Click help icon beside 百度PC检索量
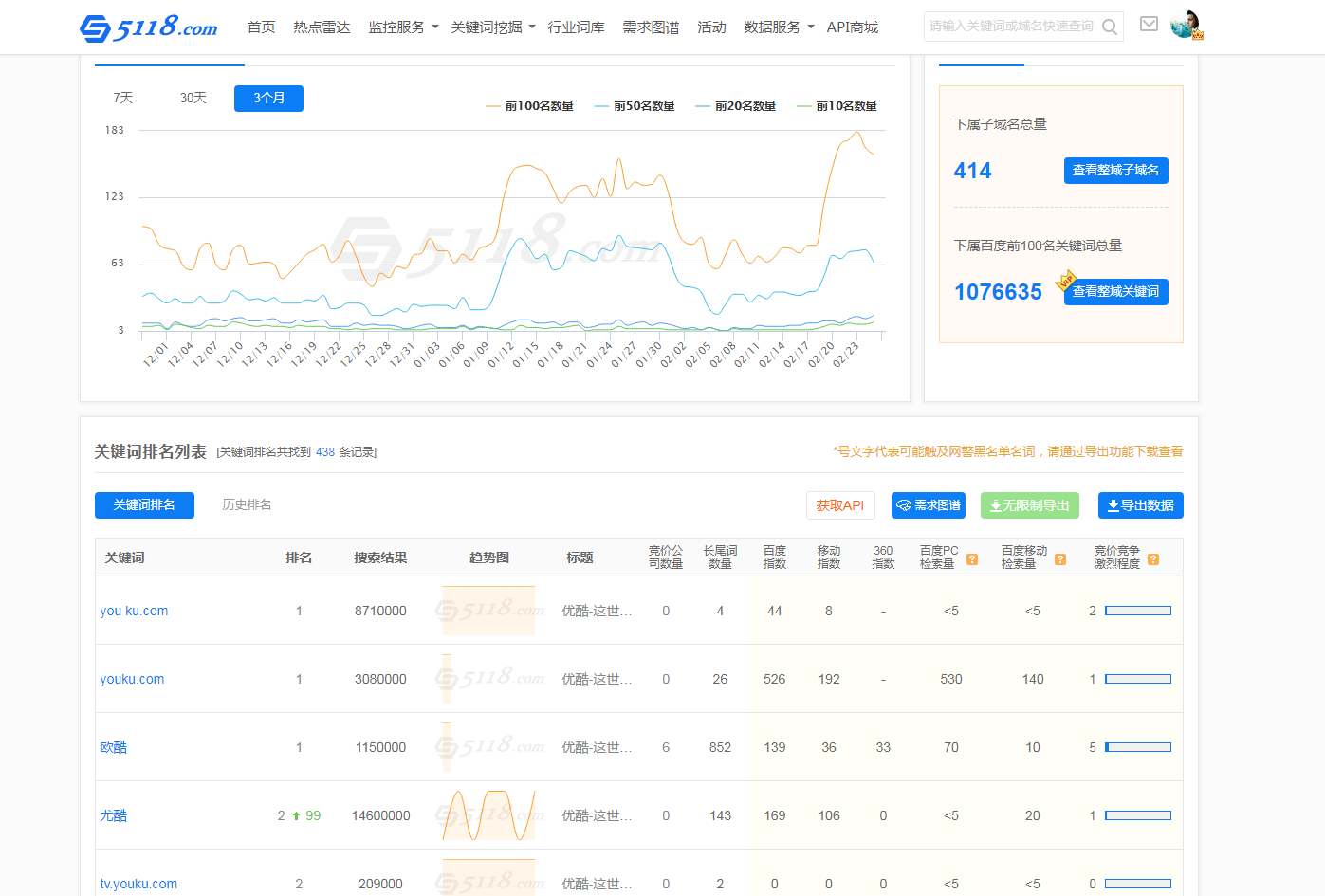This screenshot has height=896, width=1325. coord(972,559)
